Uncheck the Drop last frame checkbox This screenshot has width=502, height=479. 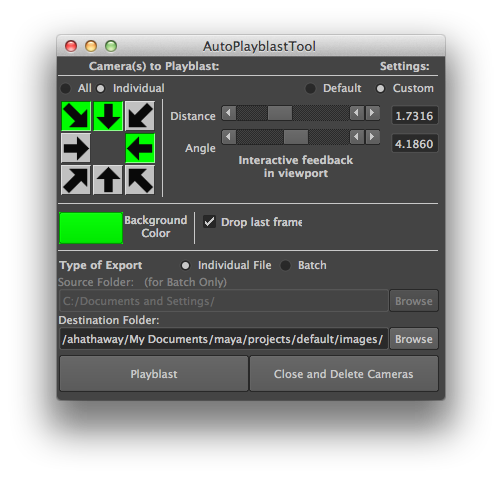pos(209,222)
